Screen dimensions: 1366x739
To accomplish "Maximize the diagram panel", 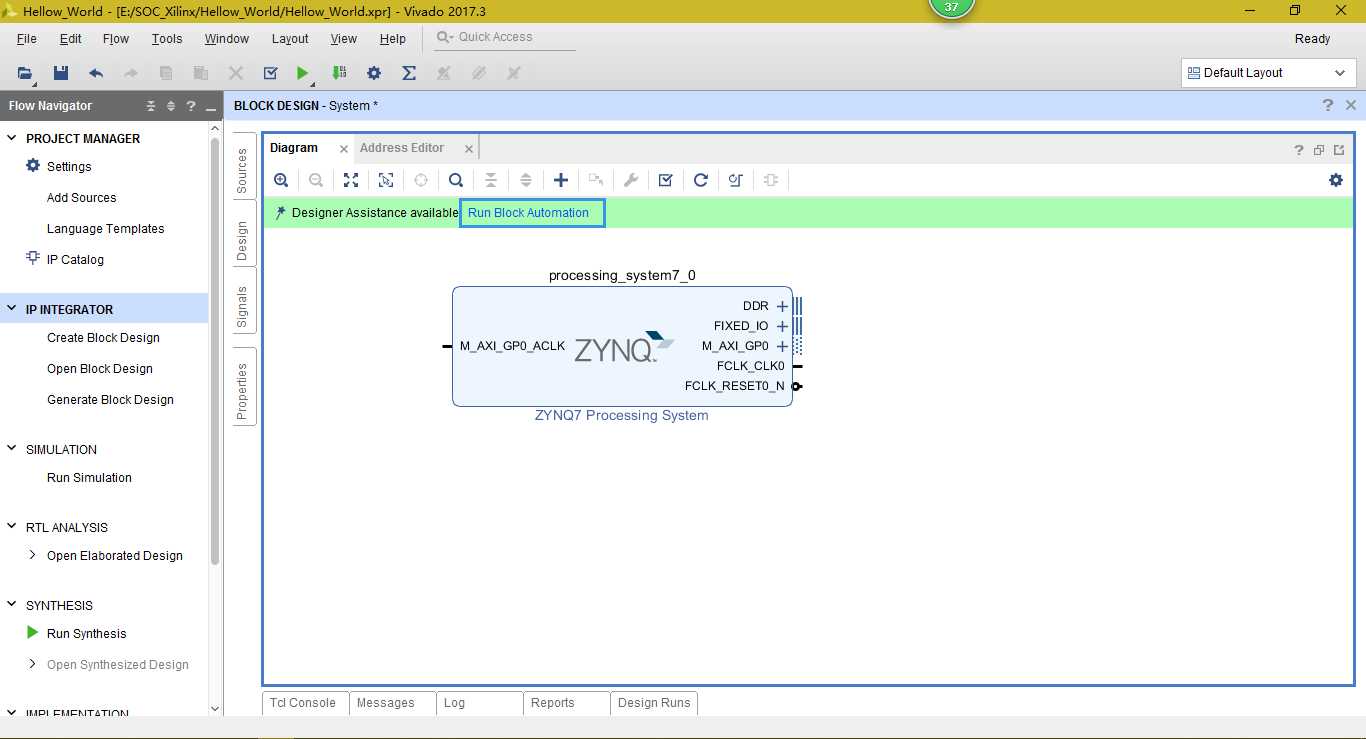I will click(x=1339, y=150).
